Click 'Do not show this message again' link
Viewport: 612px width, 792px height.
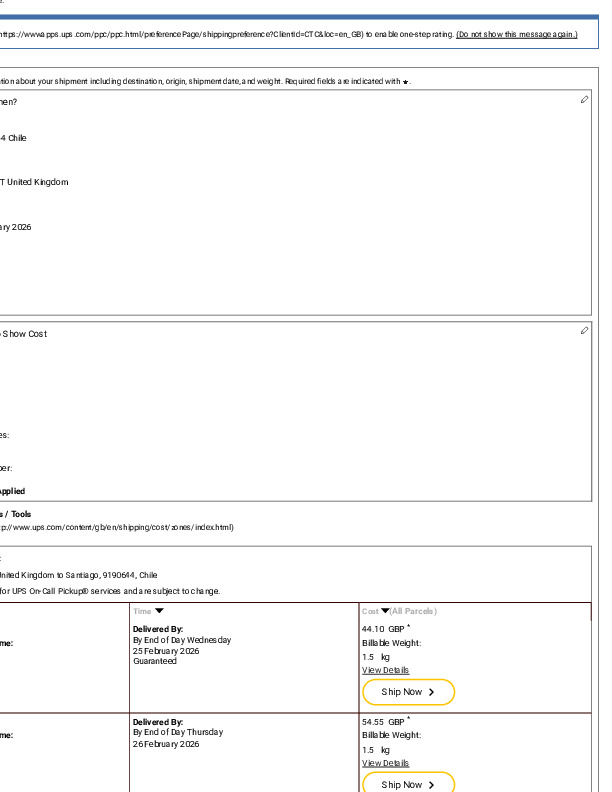516,34
